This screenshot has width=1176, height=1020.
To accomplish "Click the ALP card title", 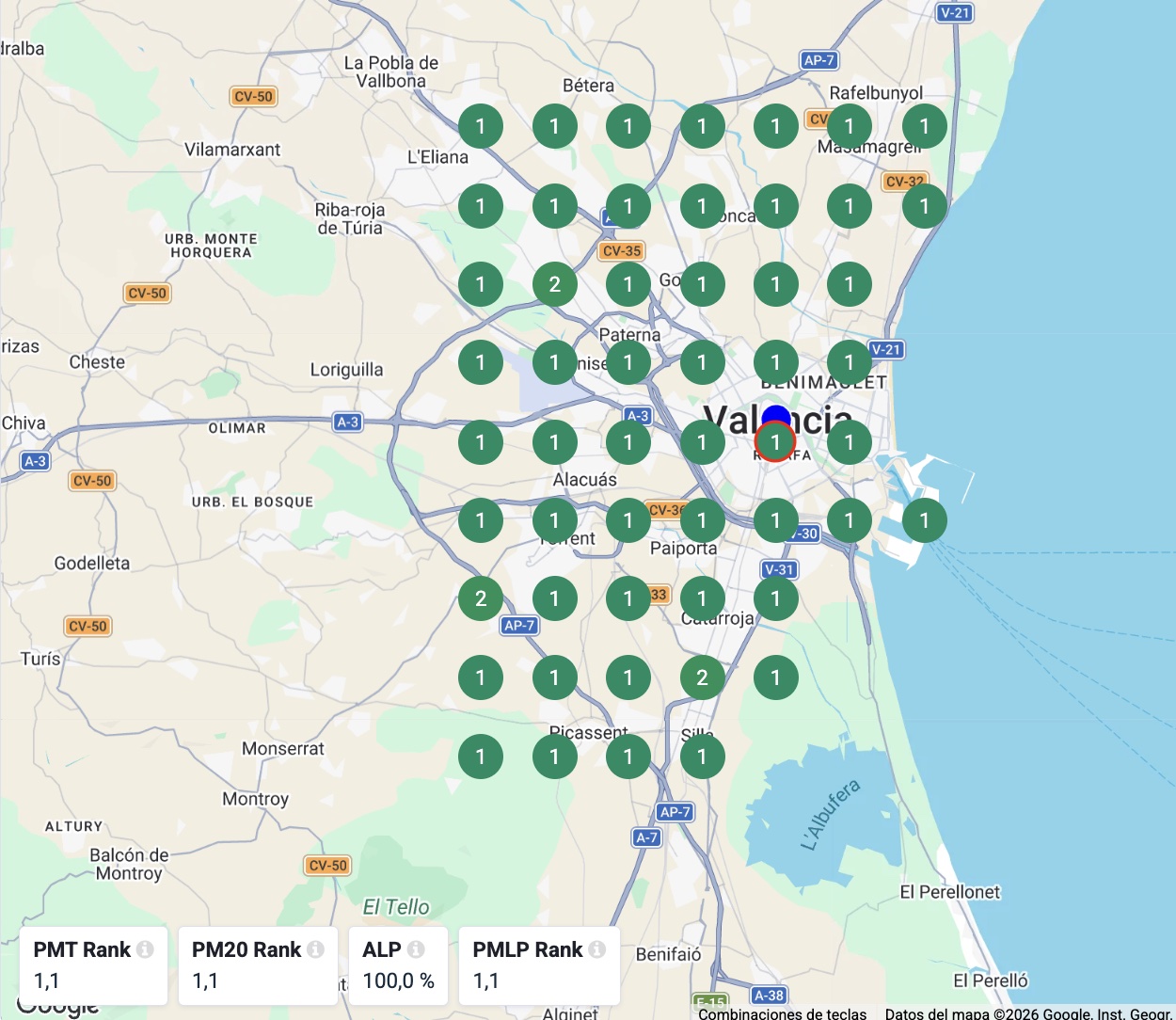I will (x=382, y=949).
